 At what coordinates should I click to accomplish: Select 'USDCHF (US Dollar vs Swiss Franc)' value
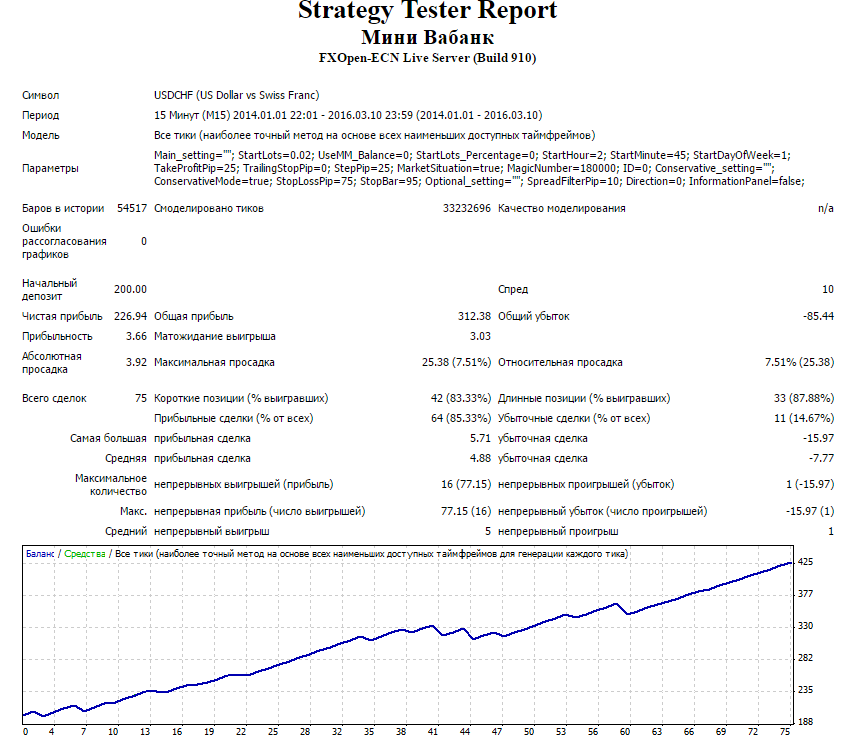[x=236, y=95]
